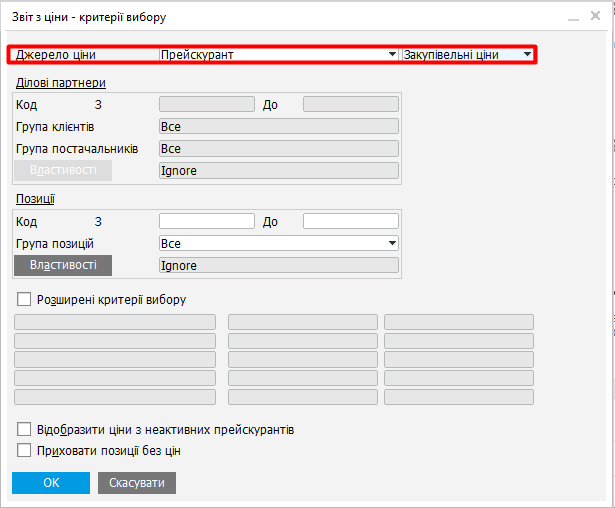Screen dimensions: 615x508
Task: Click the Позиції Код До input field
Action: (x=350, y=221)
